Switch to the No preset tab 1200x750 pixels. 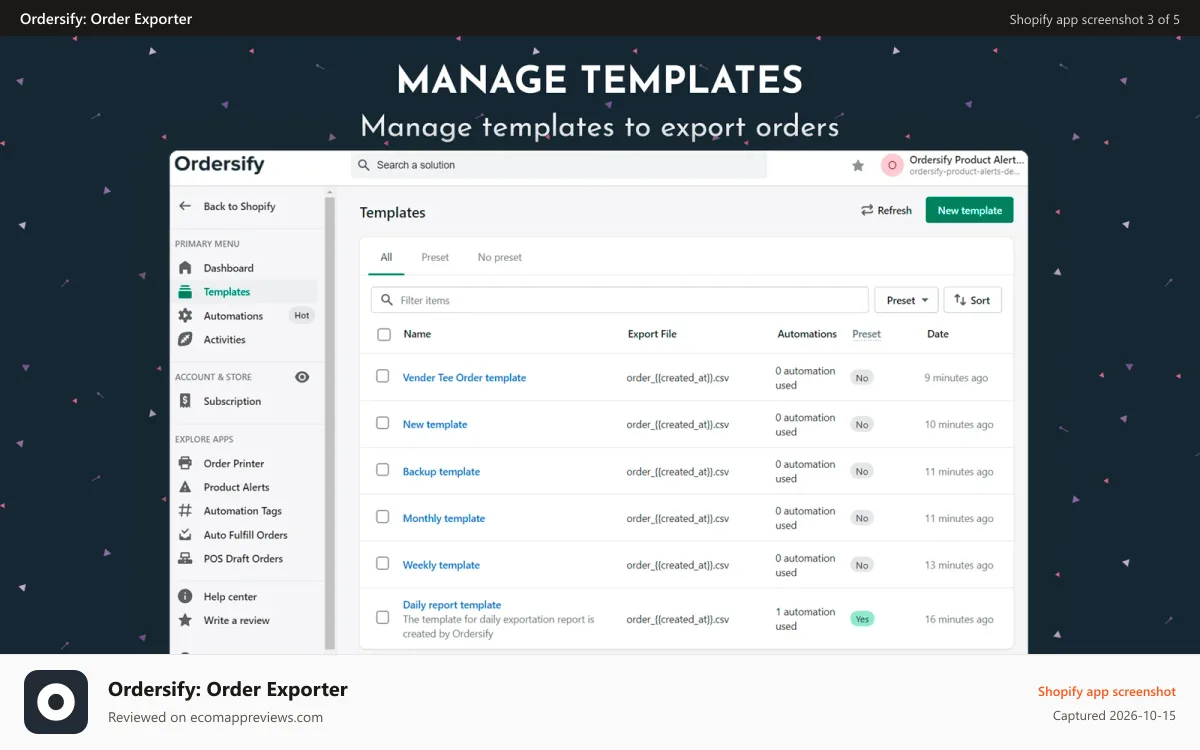coord(500,257)
